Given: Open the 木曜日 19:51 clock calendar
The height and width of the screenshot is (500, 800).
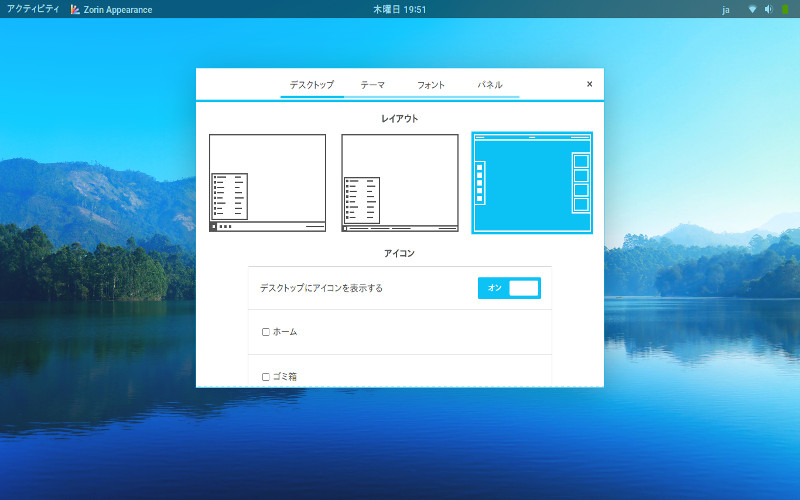Looking at the screenshot, I should pyautogui.click(x=399, y=9).
